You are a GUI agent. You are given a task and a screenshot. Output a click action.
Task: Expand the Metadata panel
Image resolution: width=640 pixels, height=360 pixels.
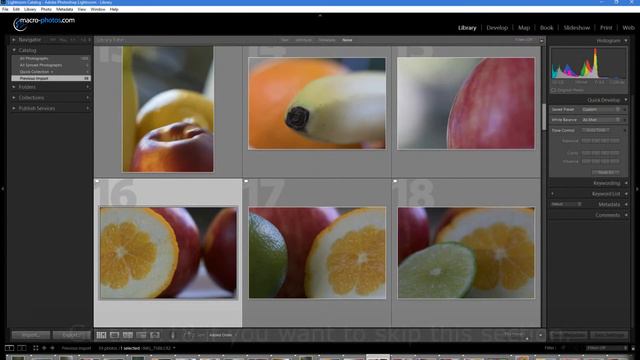click(x=626, y=204)
